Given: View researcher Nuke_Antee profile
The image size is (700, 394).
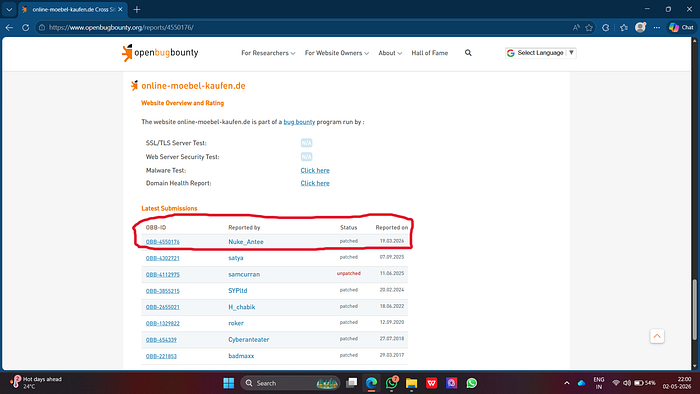Looking at the screenshot, I should pos(246,242).
